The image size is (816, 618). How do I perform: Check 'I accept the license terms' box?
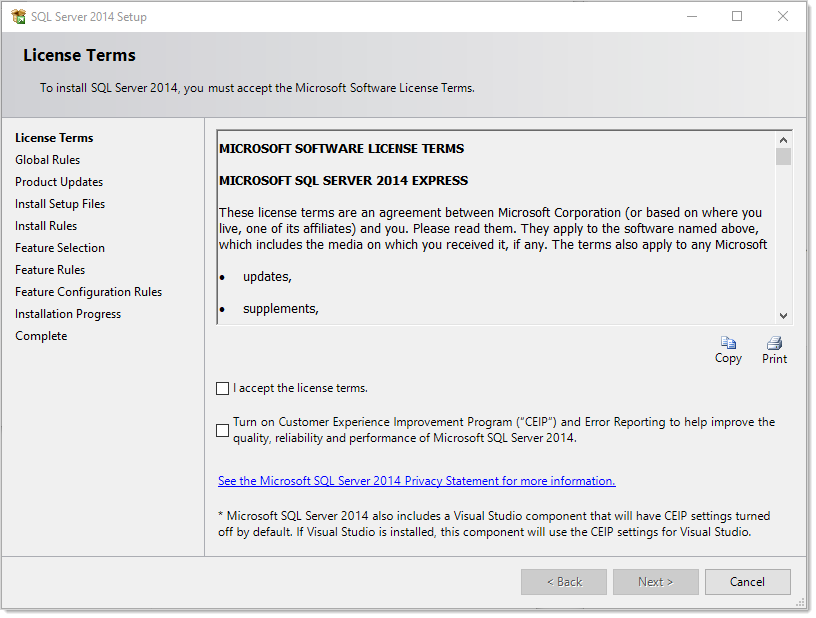(222, 389)
